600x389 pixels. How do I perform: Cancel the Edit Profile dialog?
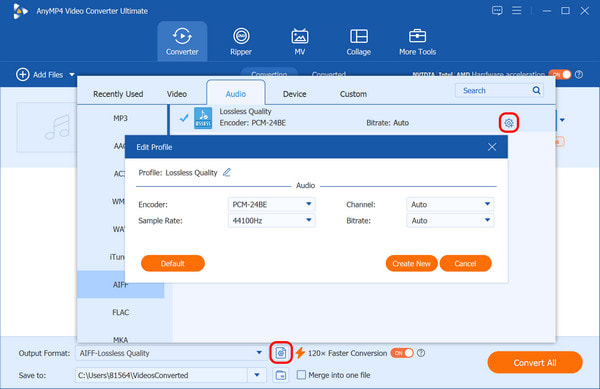click(x=465, y=263)
